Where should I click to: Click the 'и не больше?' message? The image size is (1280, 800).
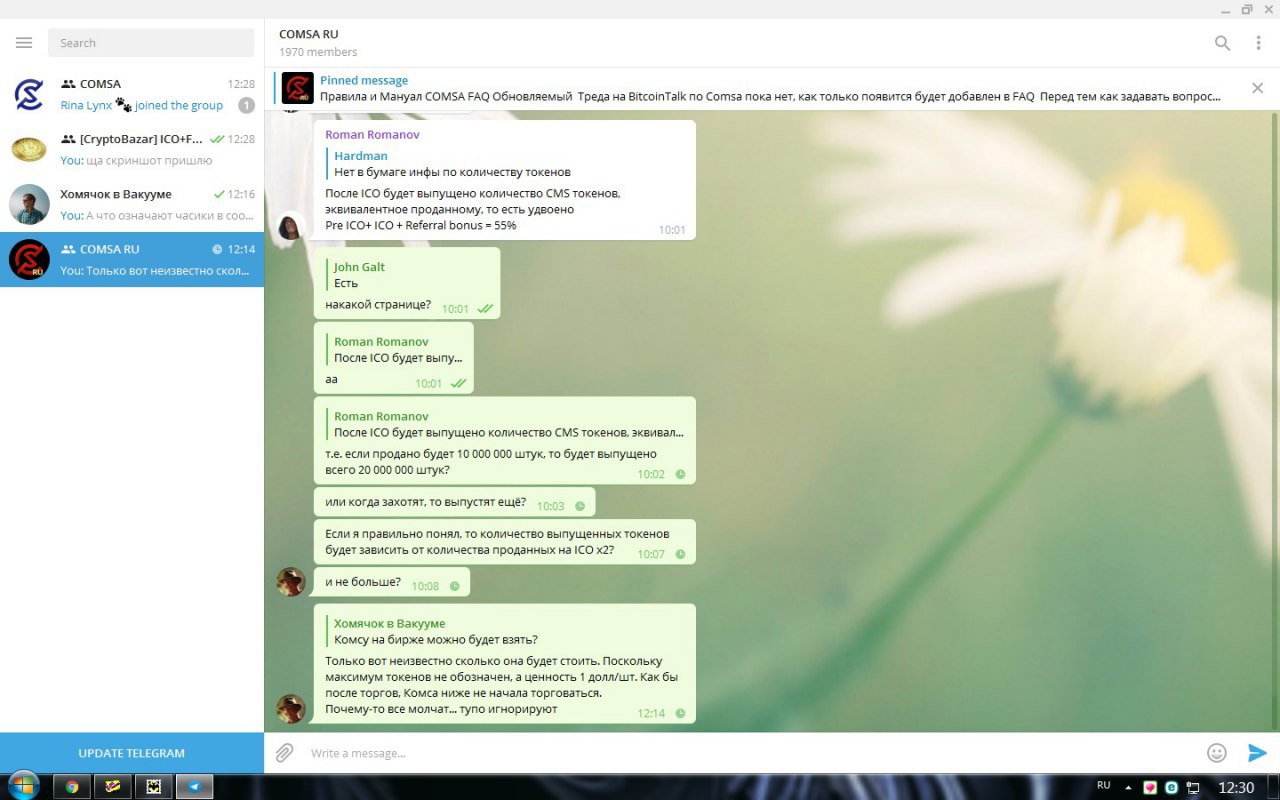[391, 582]
